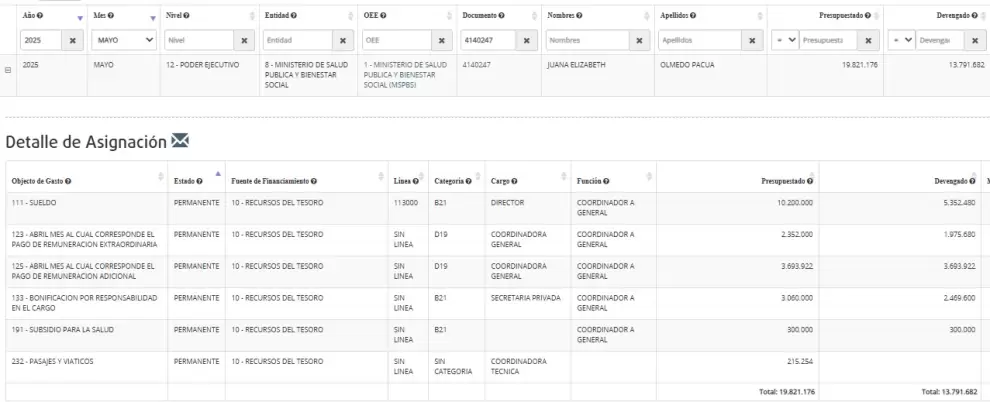Show help icon for Nivel column
The height and width of the screenshot is (402, 990).
186,15
